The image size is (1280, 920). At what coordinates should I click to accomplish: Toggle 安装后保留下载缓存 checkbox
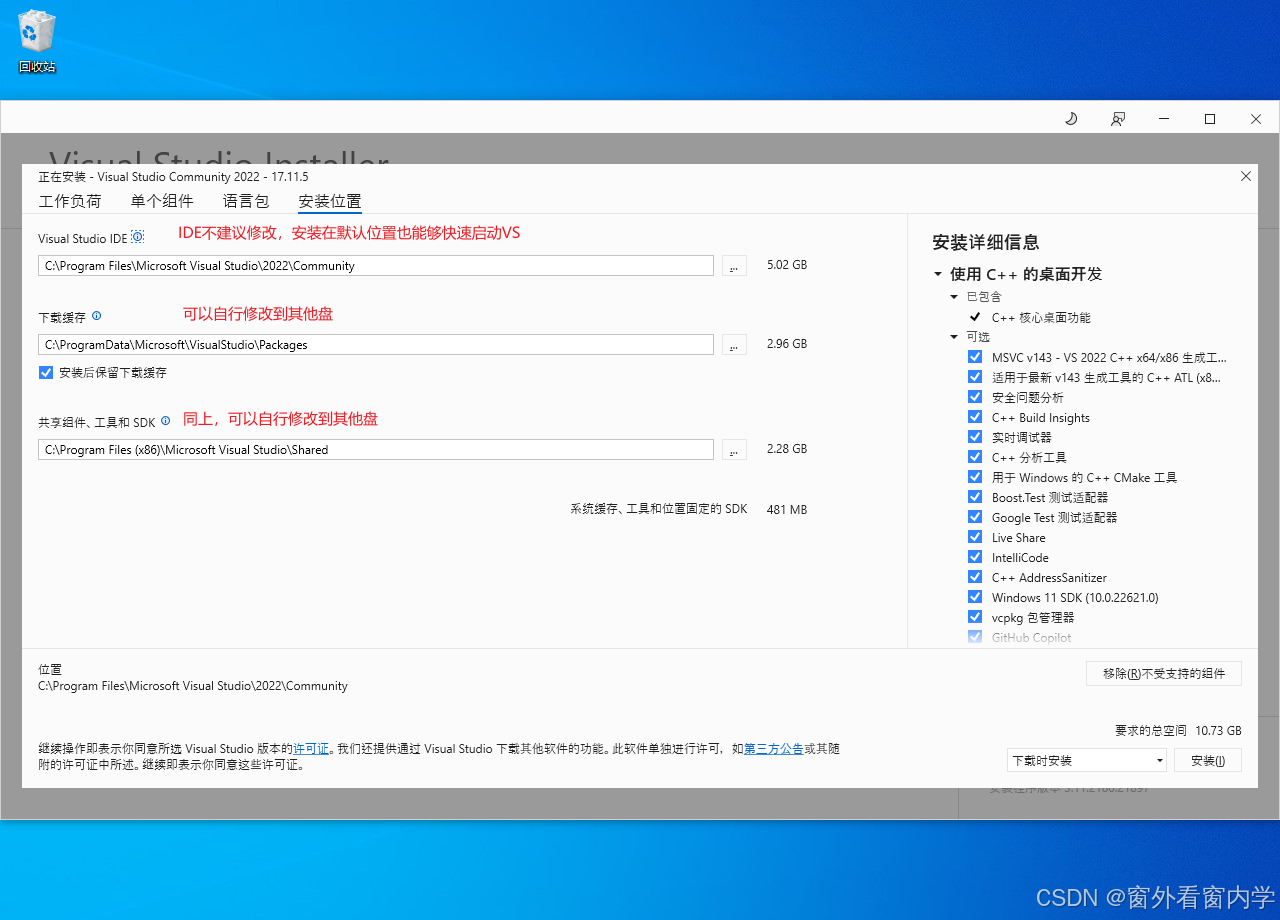tap(46, 372)
